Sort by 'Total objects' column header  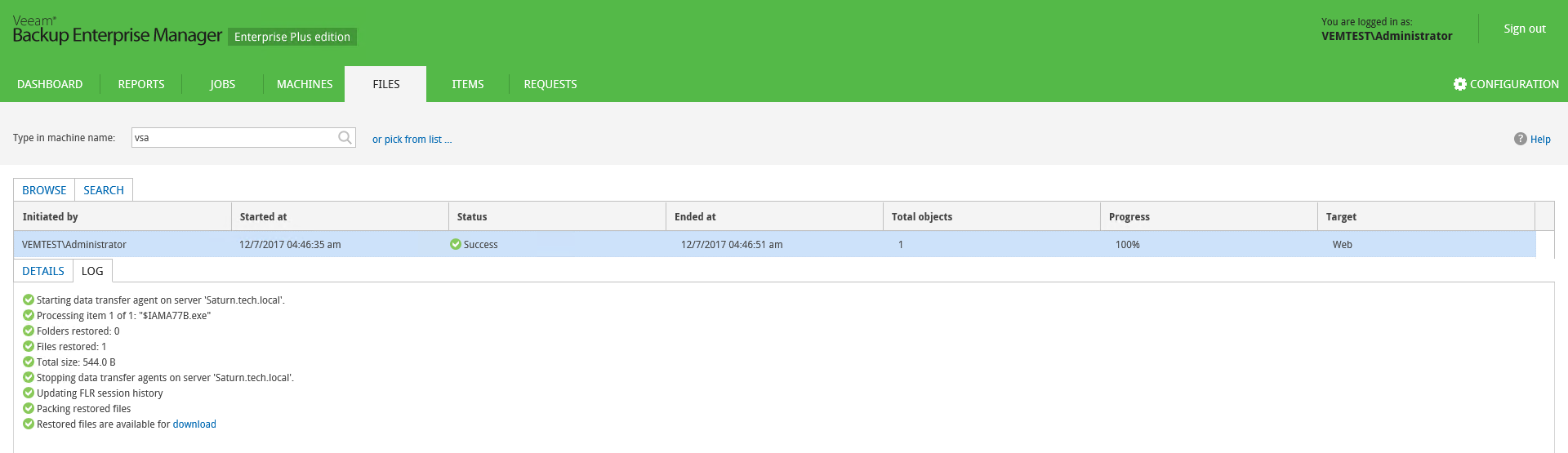(991, 216)
